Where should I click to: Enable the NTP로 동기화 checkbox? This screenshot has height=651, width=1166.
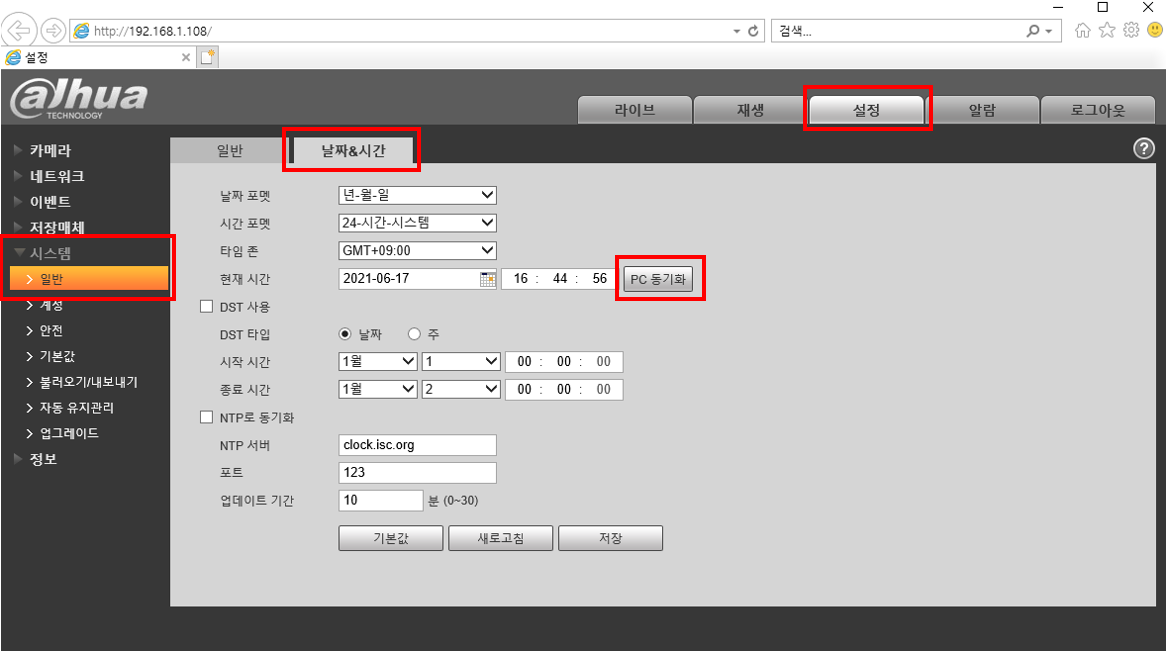(207, 417)
